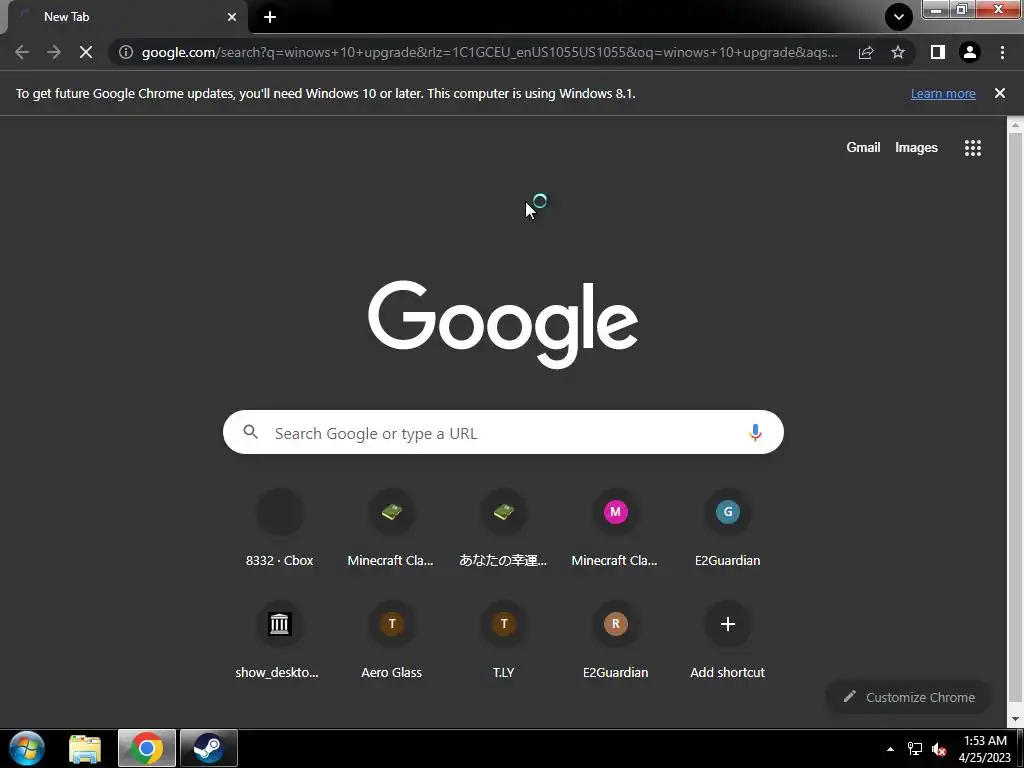This screenshot has width=1024, height=768.
Task: Click Chrome taskbar icon
Action: (x=147, y=748)
